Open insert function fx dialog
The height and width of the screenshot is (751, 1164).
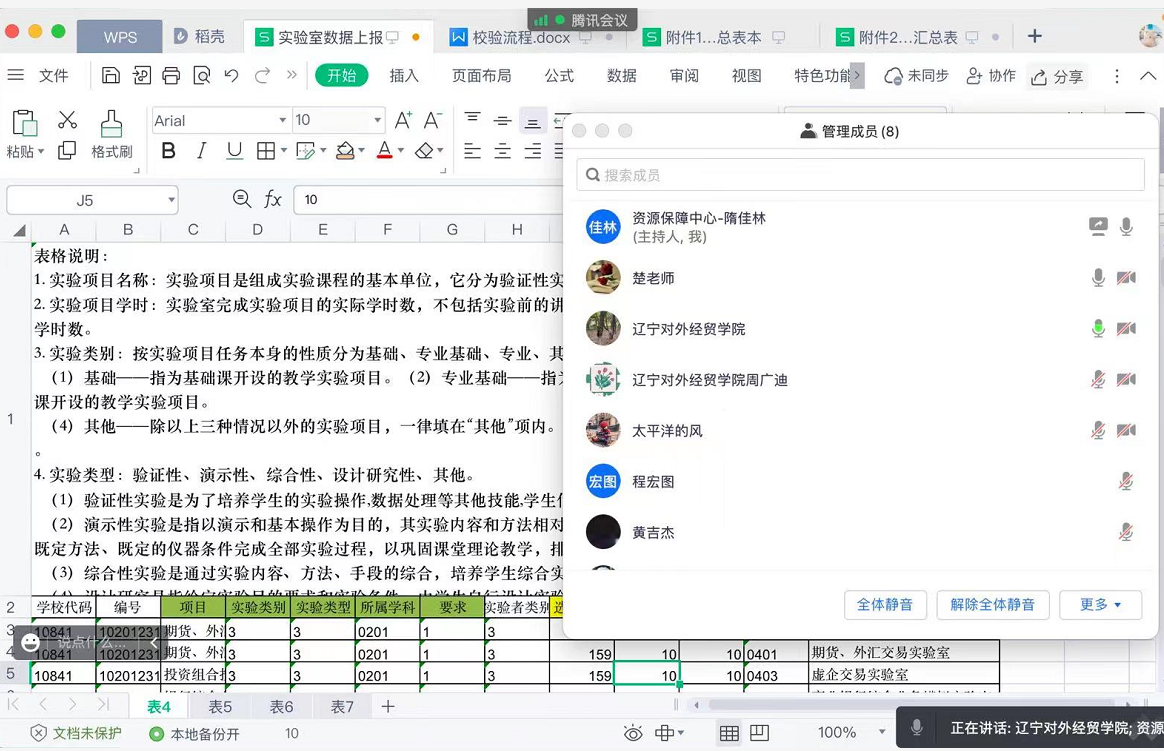272,199
